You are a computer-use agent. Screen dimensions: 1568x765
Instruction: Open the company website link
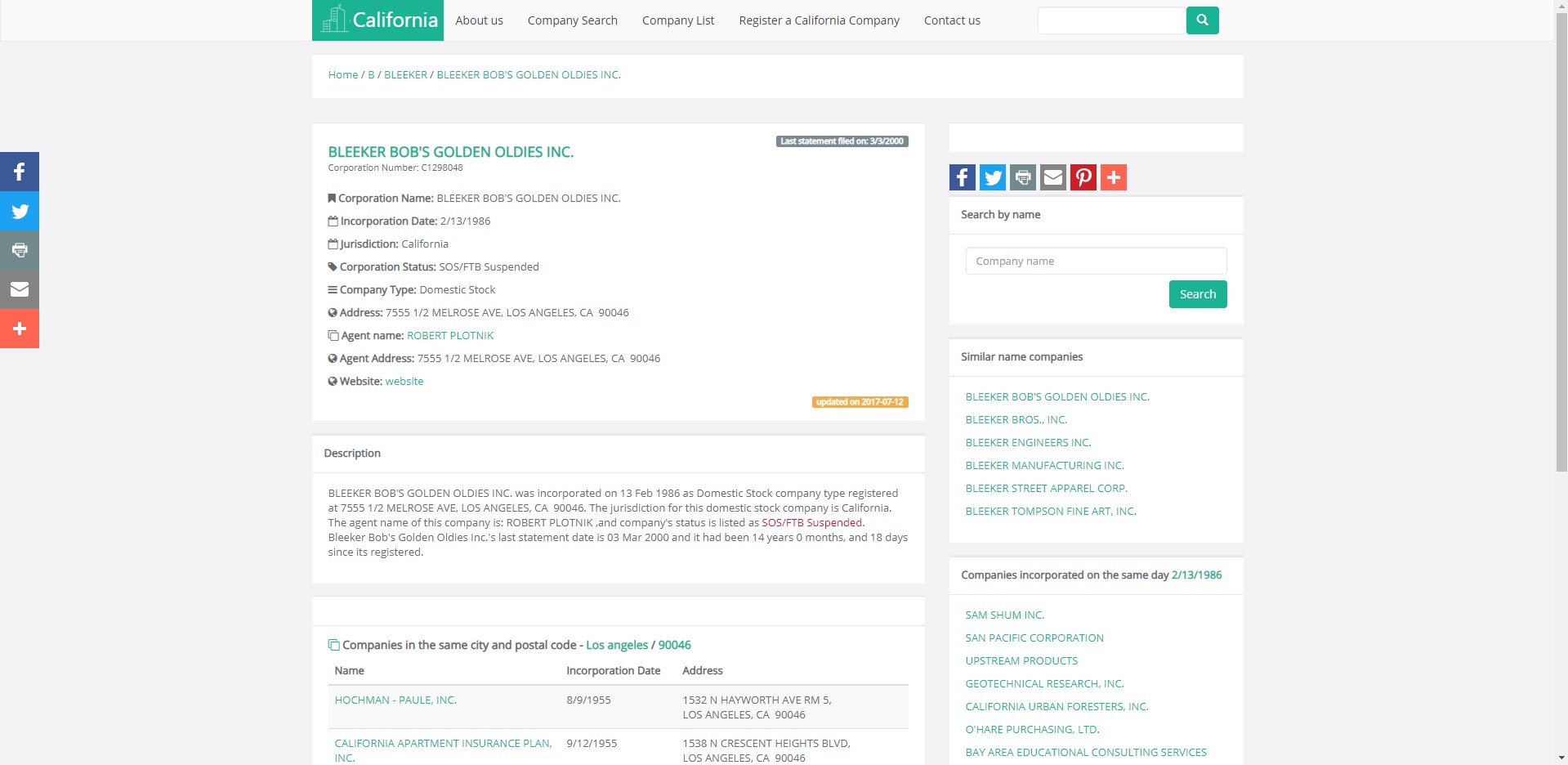(404, 381)
